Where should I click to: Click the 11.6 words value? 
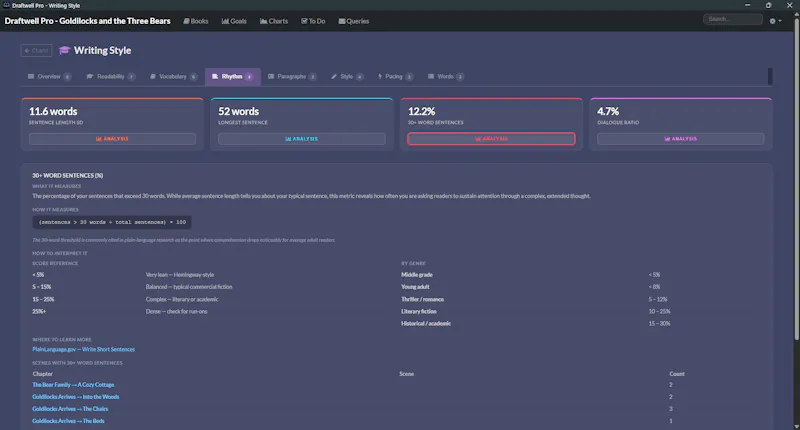click(x=53, y=111)
